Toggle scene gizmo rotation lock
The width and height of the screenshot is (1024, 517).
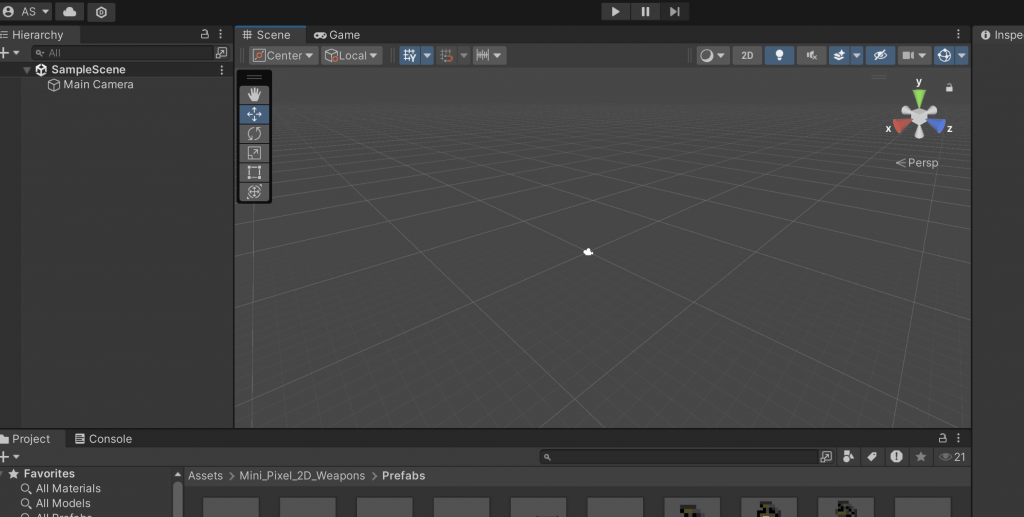[949, 87]
